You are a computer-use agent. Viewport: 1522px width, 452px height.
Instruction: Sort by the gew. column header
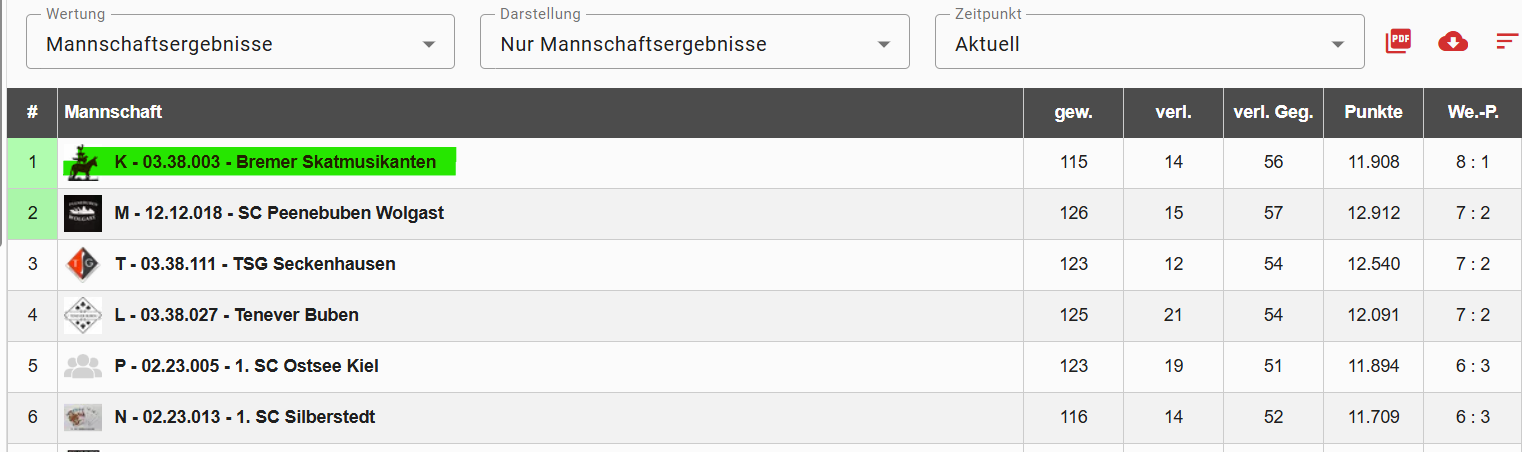[1073, 113]
